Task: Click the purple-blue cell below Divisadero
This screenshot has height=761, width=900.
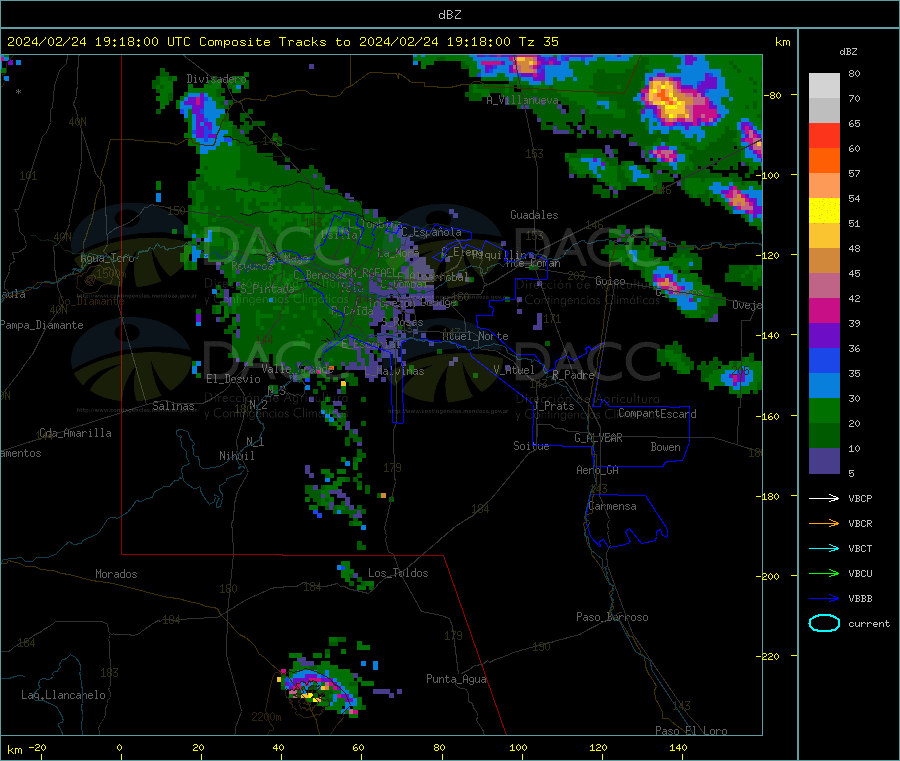Action: pos(202,118)
